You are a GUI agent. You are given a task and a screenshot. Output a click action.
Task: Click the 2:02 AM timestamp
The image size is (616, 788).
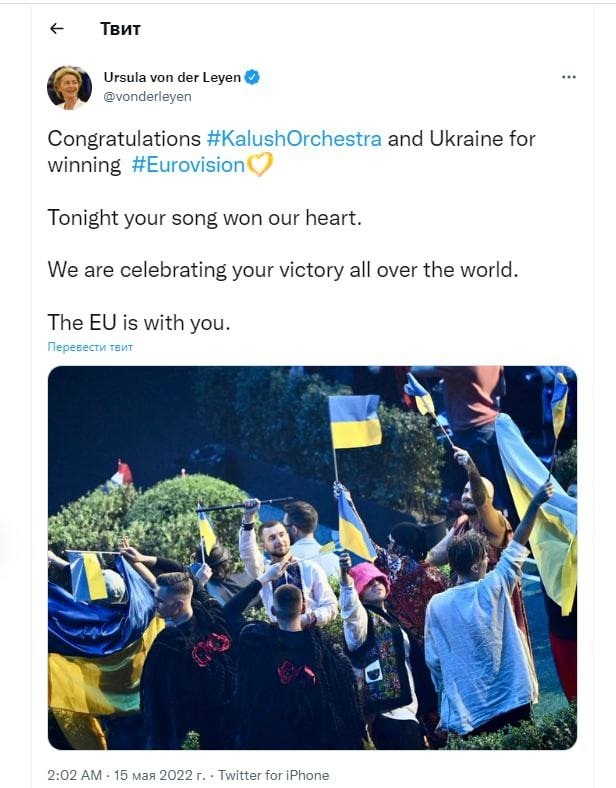tap(74, 775)
